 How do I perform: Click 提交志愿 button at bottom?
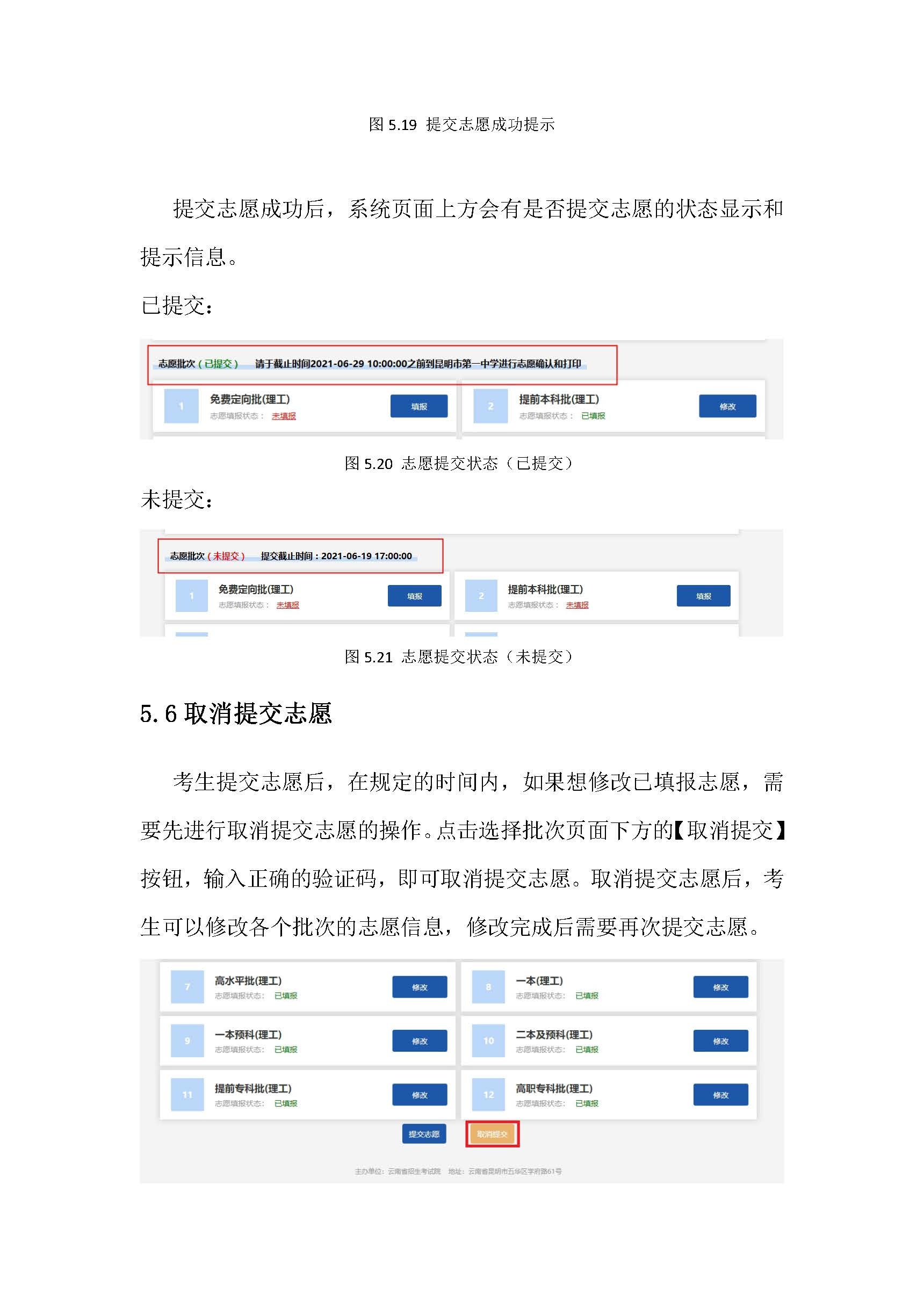pyautogui.click(x=423, y=1134)
